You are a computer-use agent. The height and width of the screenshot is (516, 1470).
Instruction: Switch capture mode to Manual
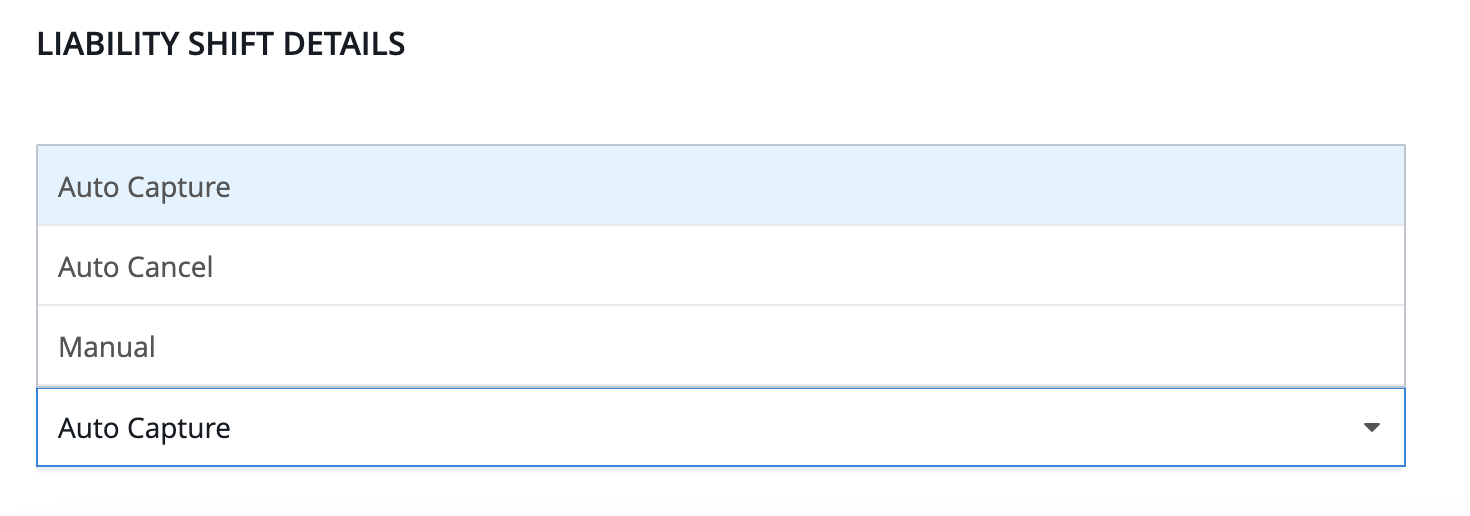tap(720, 347)
